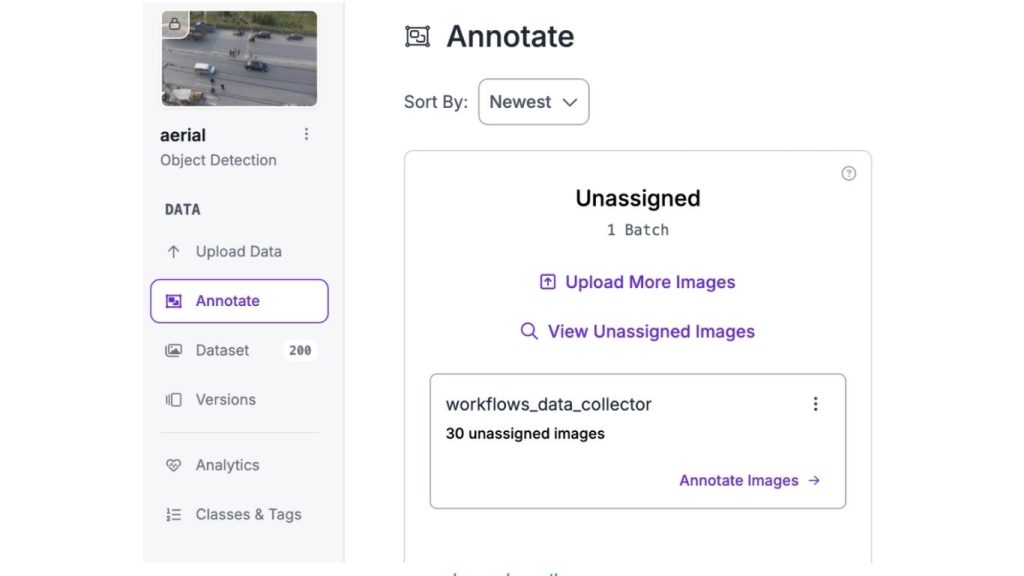Open the Upload Data page
Viewport: 1024px width, 576px height.
238,252
